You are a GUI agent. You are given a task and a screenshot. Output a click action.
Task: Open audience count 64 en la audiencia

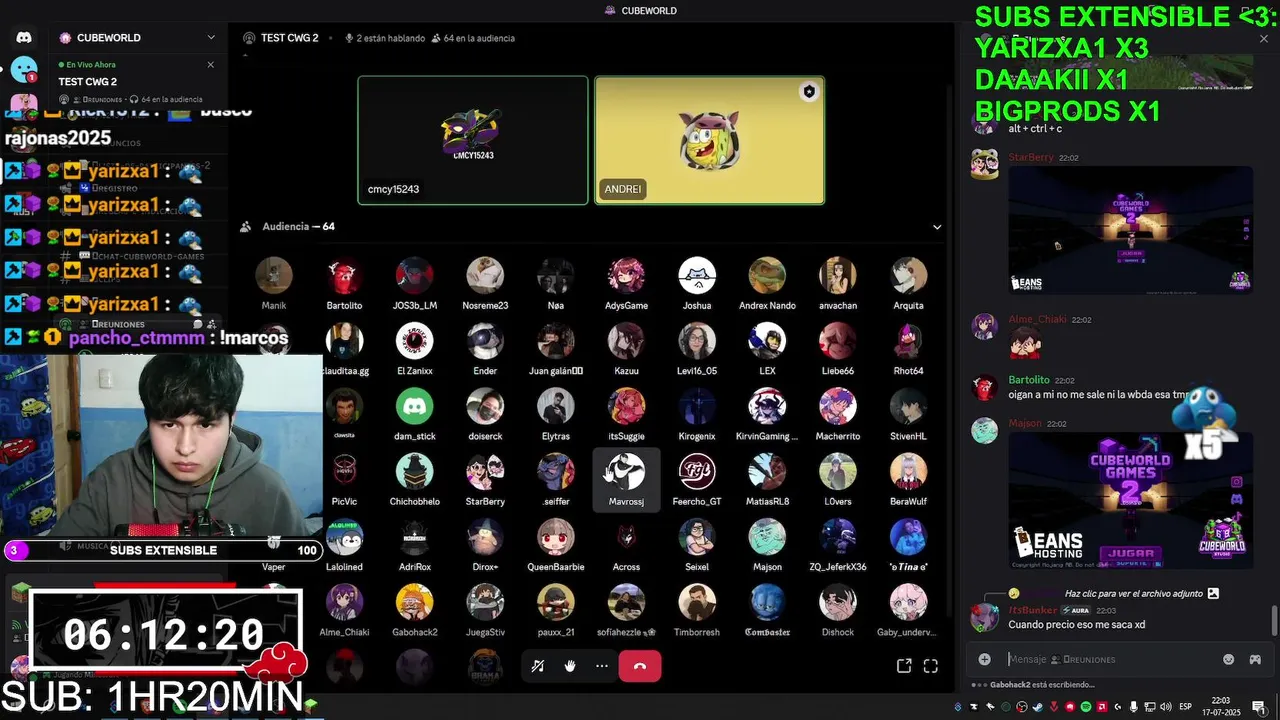[473, 38]
